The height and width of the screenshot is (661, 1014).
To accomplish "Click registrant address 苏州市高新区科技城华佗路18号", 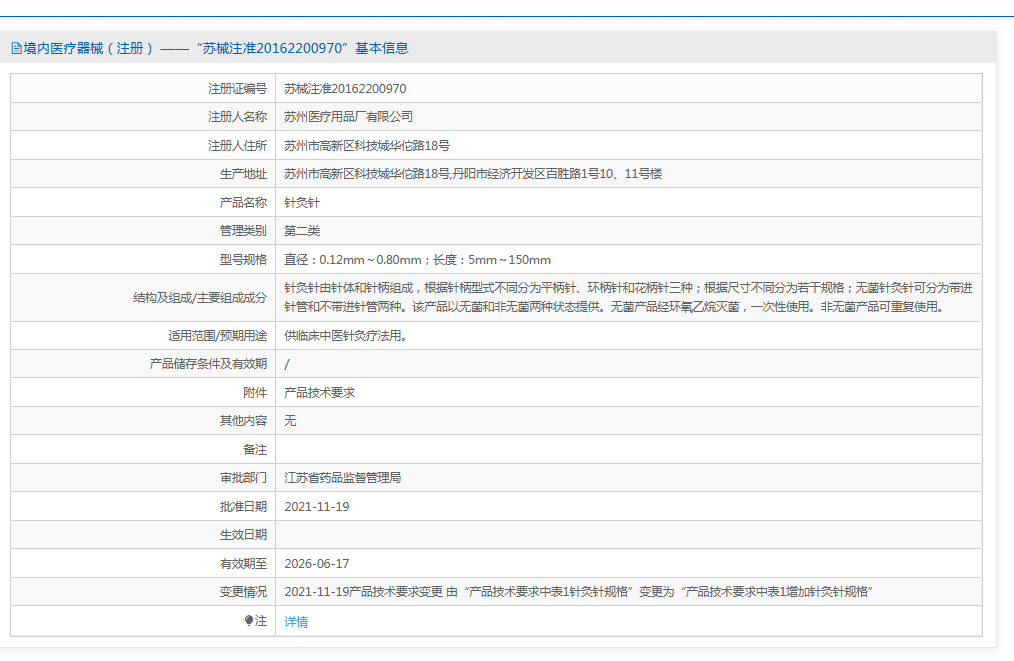I will point(367,146).
